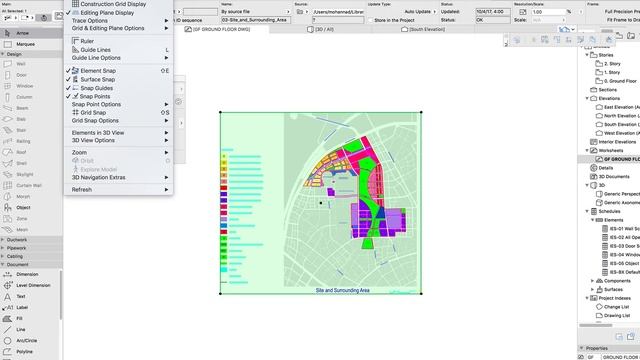The image size is (640, 360).
Task: Select the Wall tool
Action: click(x=31, y=64)
